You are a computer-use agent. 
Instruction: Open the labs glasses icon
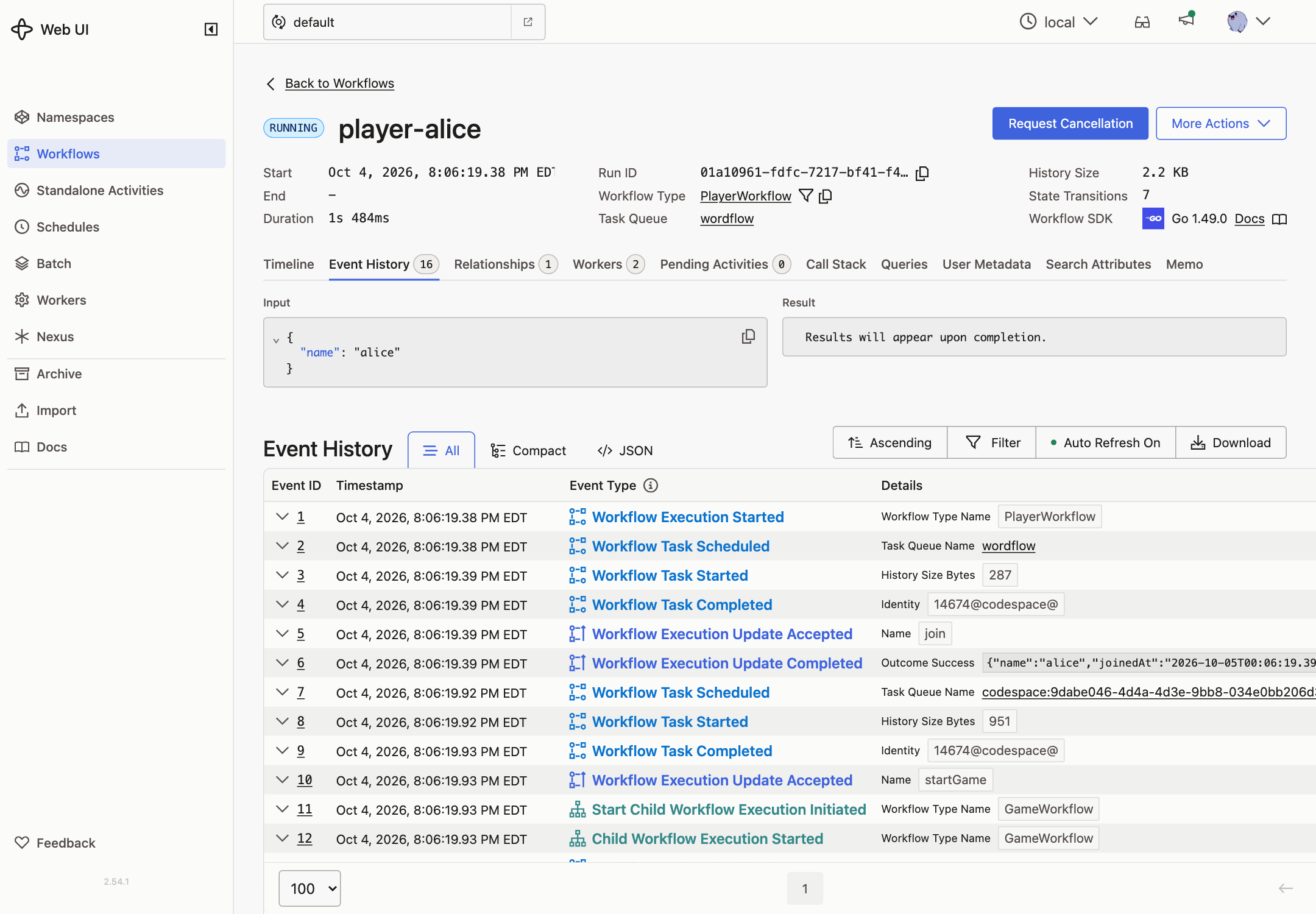click(1142, 22)
